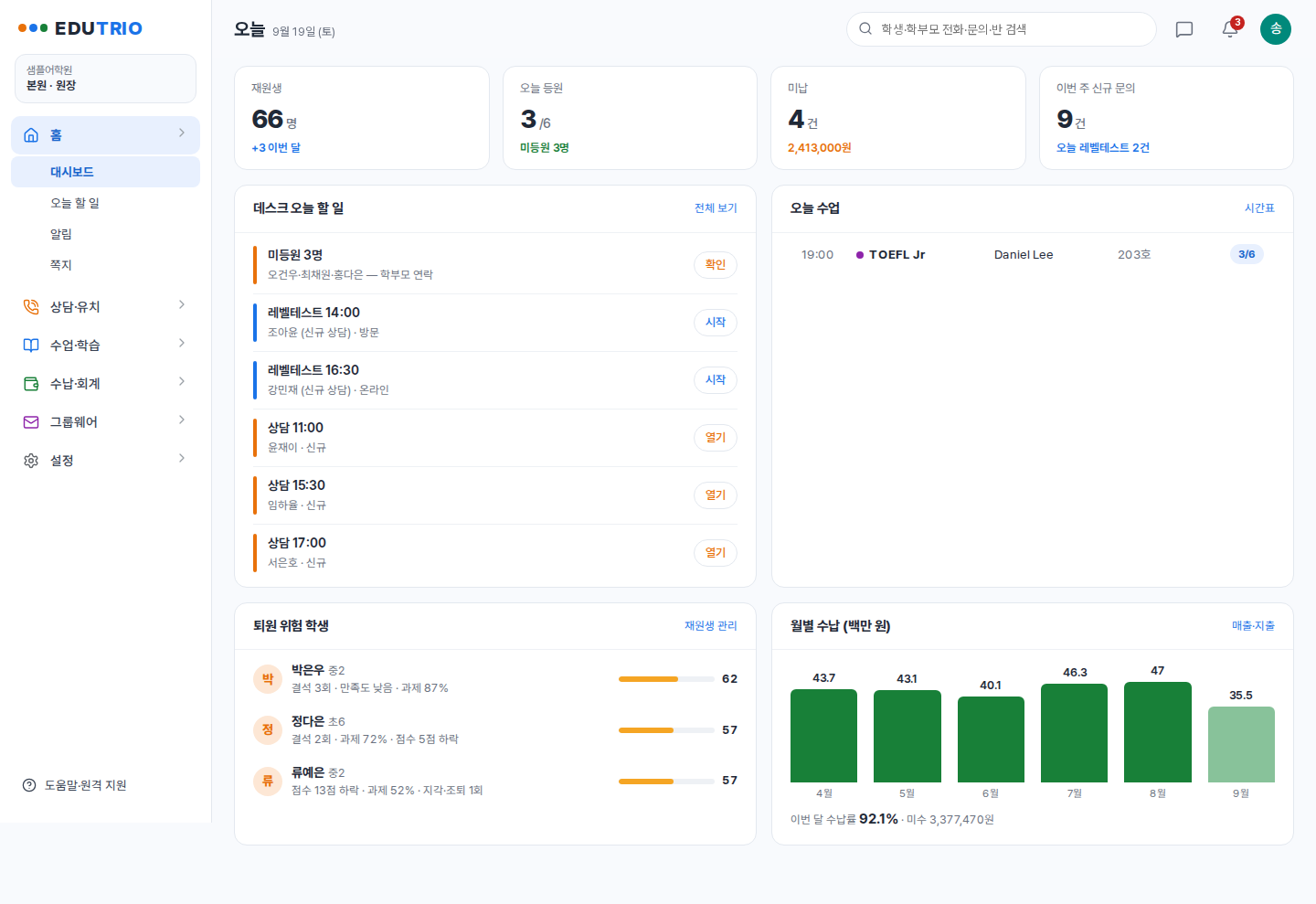
Task: Open 쪽지 in sidebar
Action: (105, 265)
